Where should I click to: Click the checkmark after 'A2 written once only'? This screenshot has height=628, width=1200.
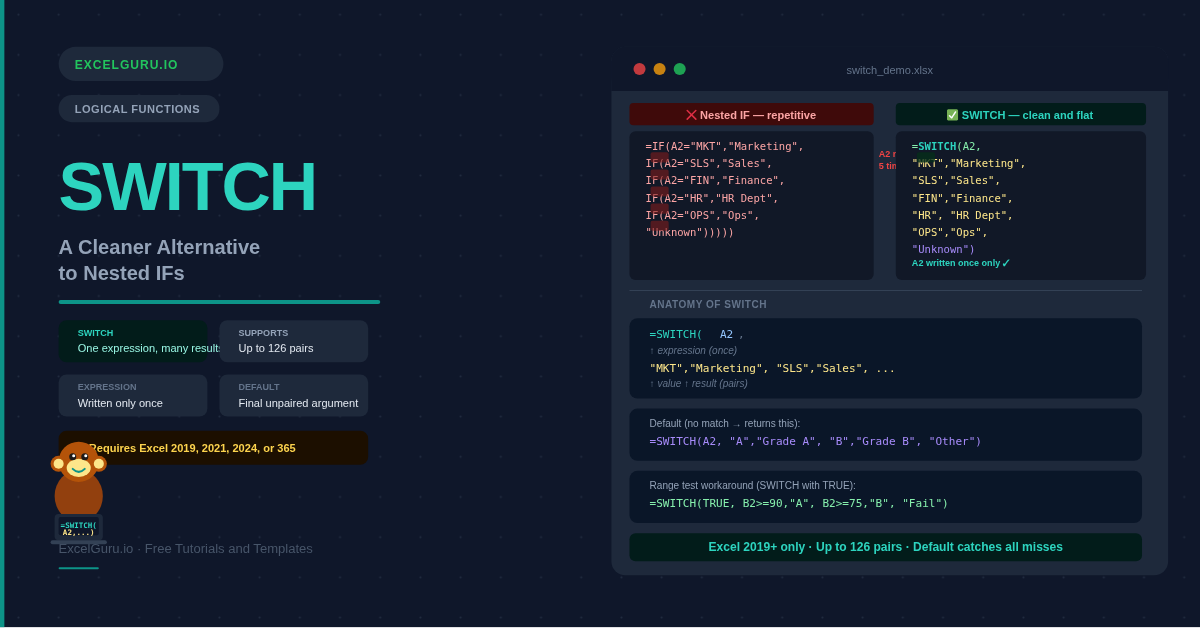point(1006,263)
